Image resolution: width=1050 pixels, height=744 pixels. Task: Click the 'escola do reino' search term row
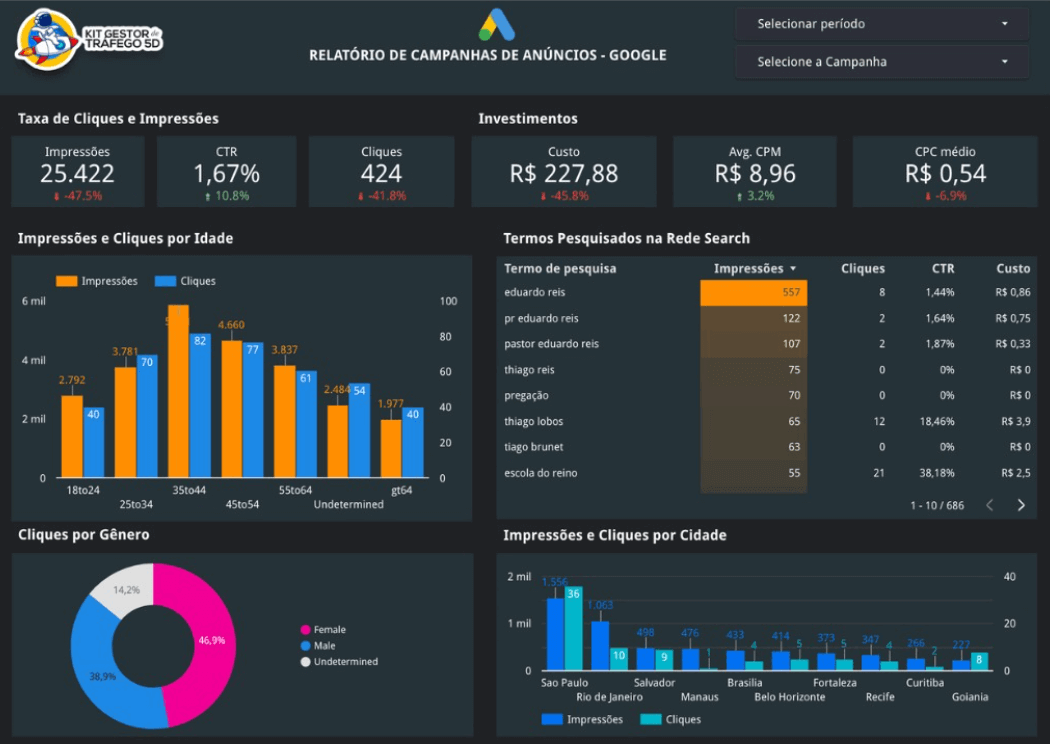click(541, 473)
